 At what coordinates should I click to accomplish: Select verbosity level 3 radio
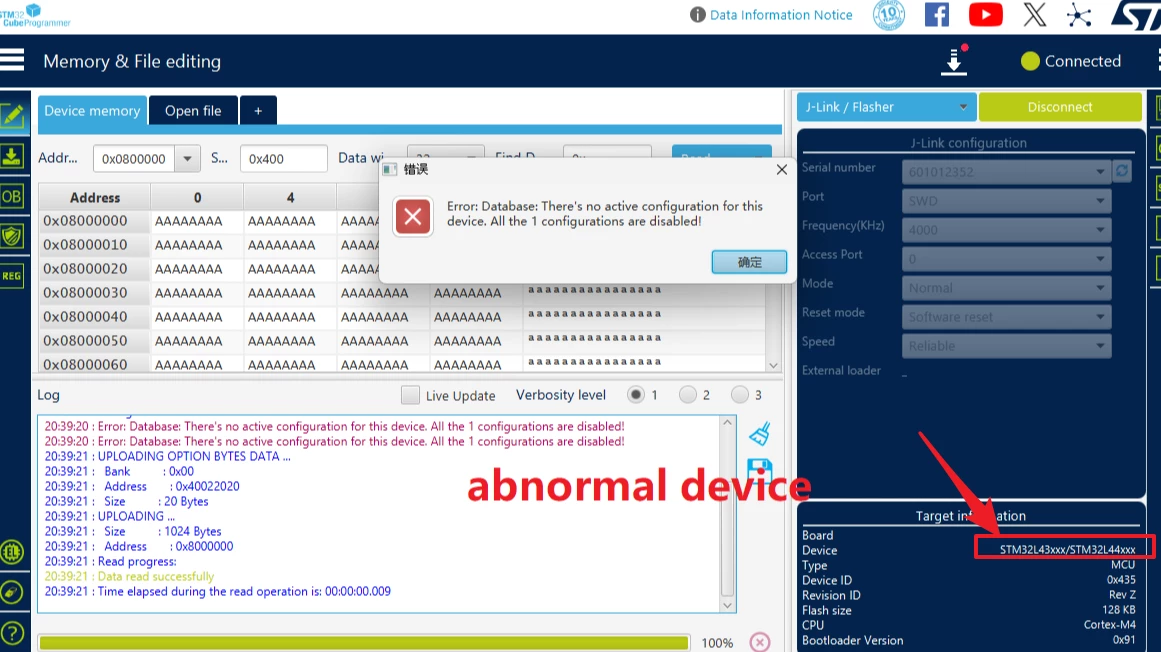click(739, 395)
